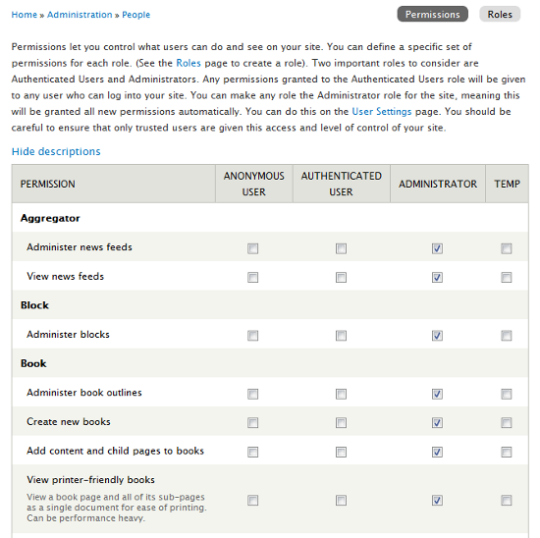Screen dimensions: 540x538
Task: Check Administer news feeds for anonymous user
Action: [x=253, y=248]
